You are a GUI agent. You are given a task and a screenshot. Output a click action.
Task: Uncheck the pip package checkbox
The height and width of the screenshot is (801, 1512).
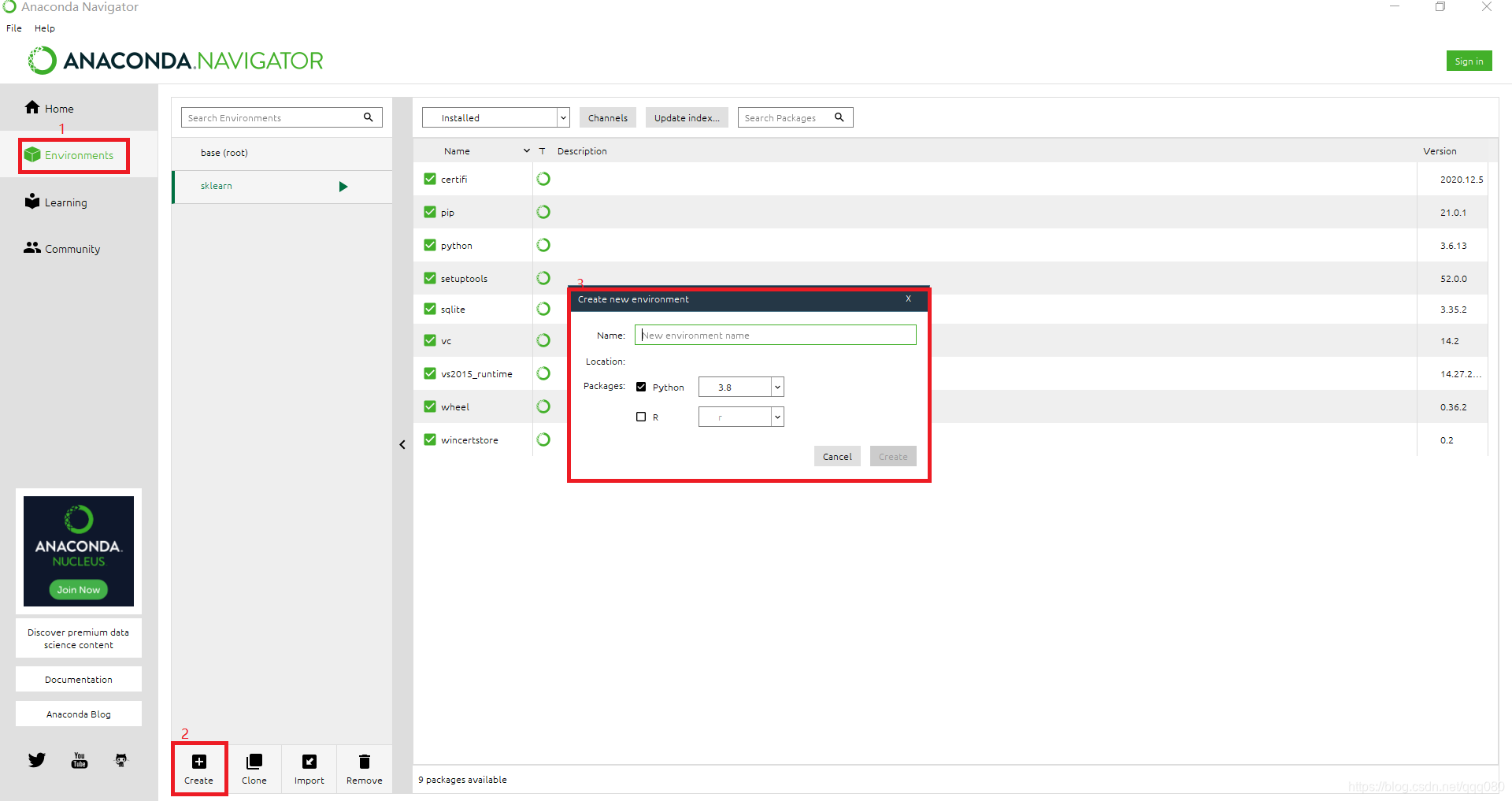430,212
